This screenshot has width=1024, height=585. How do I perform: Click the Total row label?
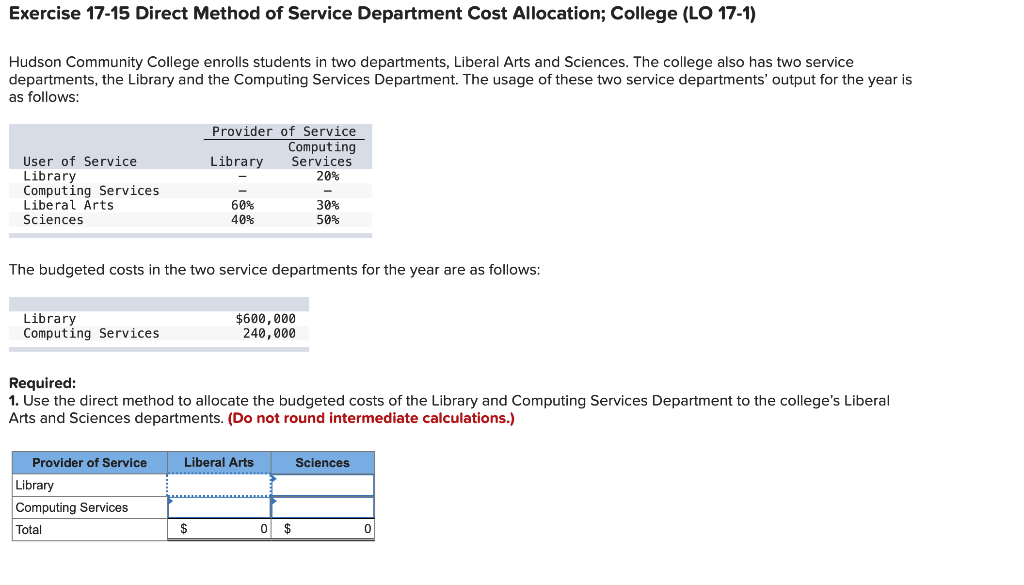click(29, 529)
